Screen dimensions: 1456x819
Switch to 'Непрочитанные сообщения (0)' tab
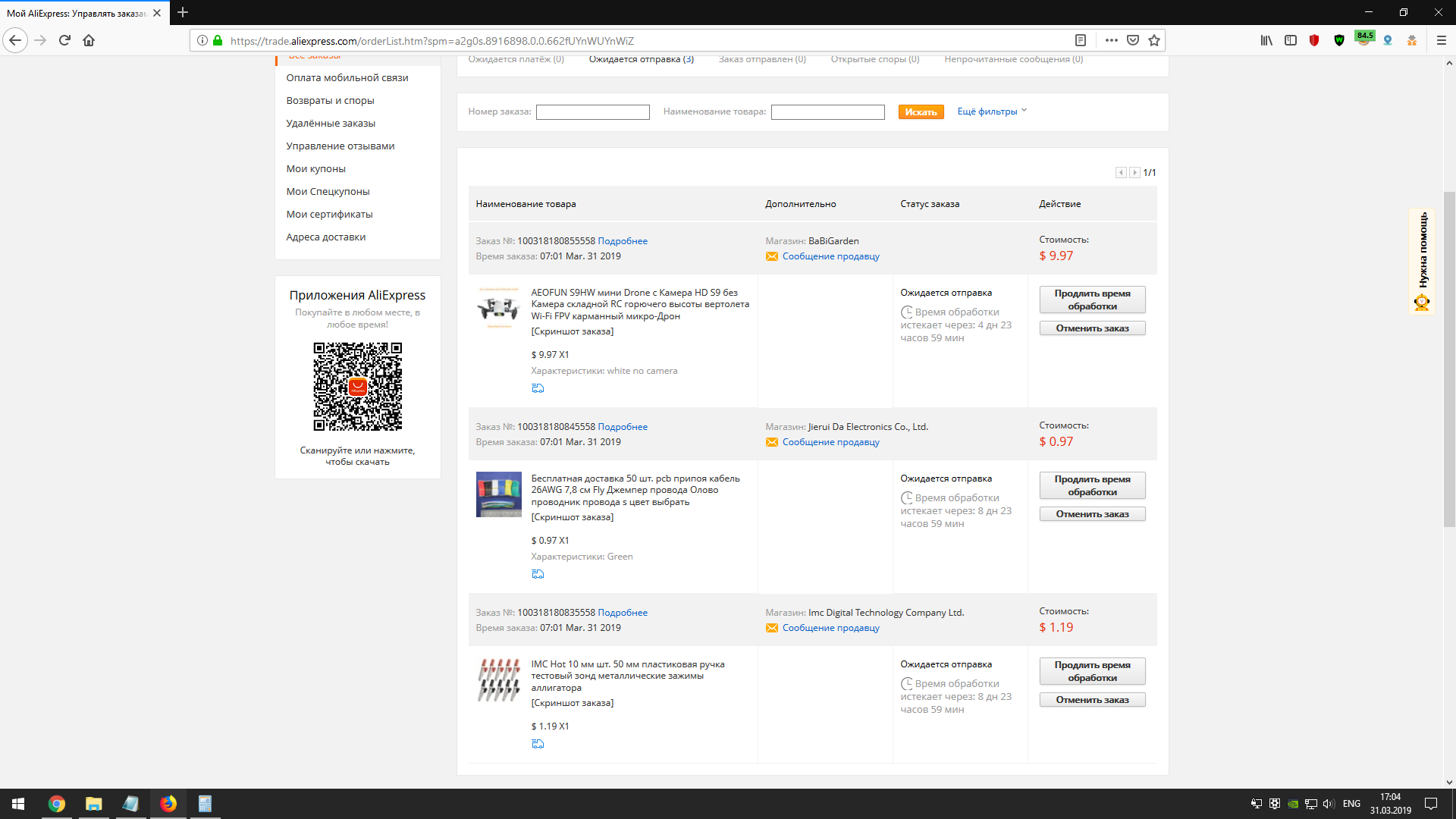(1014, 59)
